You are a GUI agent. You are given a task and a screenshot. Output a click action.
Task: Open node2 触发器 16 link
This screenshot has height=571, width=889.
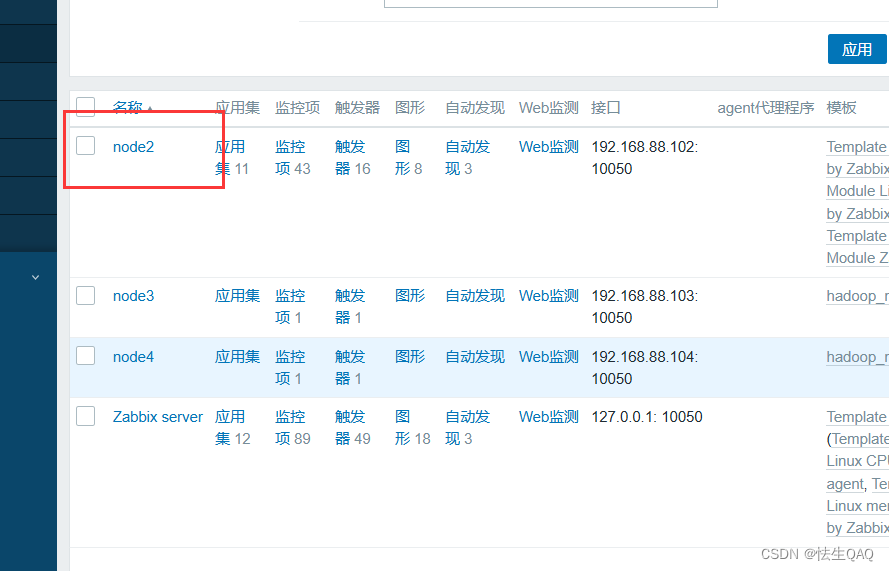(x=352, y=158)
